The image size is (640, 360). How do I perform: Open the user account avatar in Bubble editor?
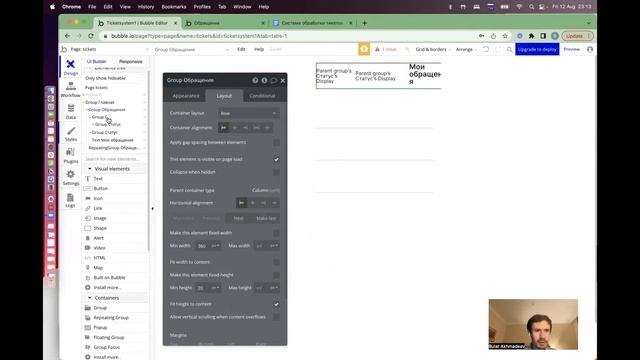(590, 49)
